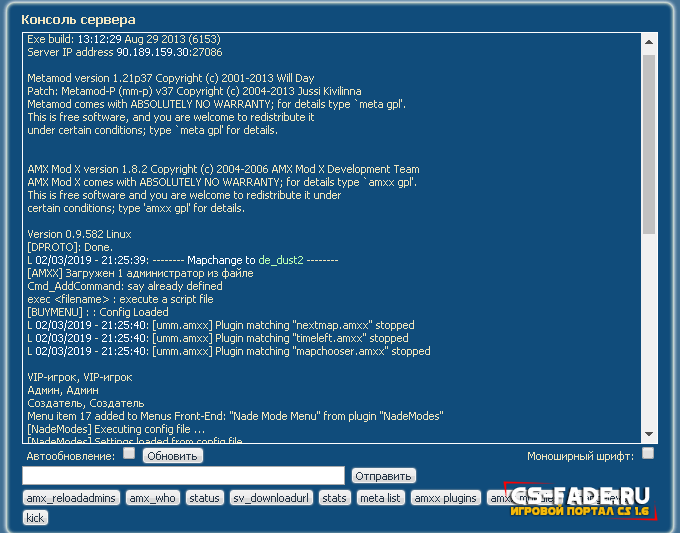The height and width of the screenshot is (533, 680).
Task: Click the kick command button
Action: (x=35, y=518)
